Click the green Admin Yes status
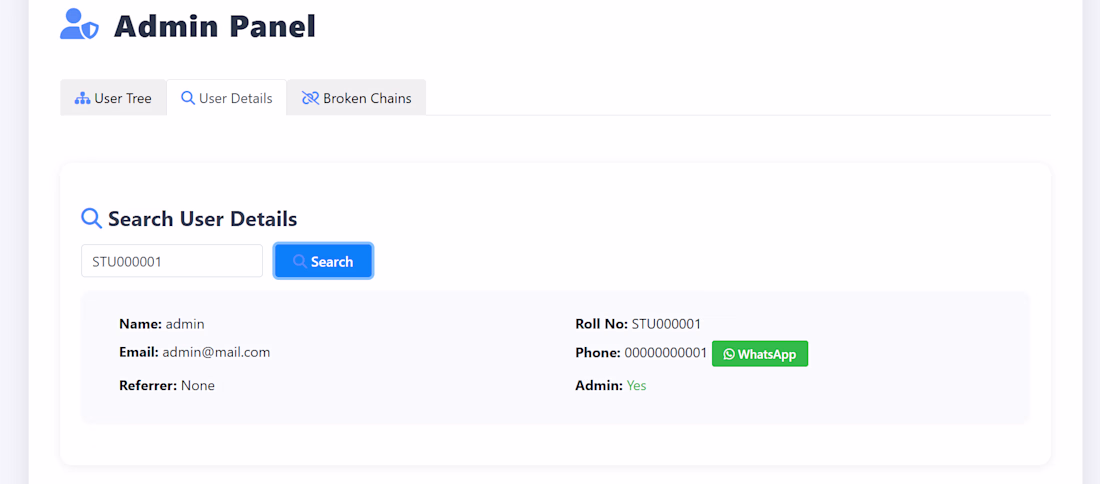The height and width of the screenshot is (484, 1100). pyautogui.click(x=636, y=386)
